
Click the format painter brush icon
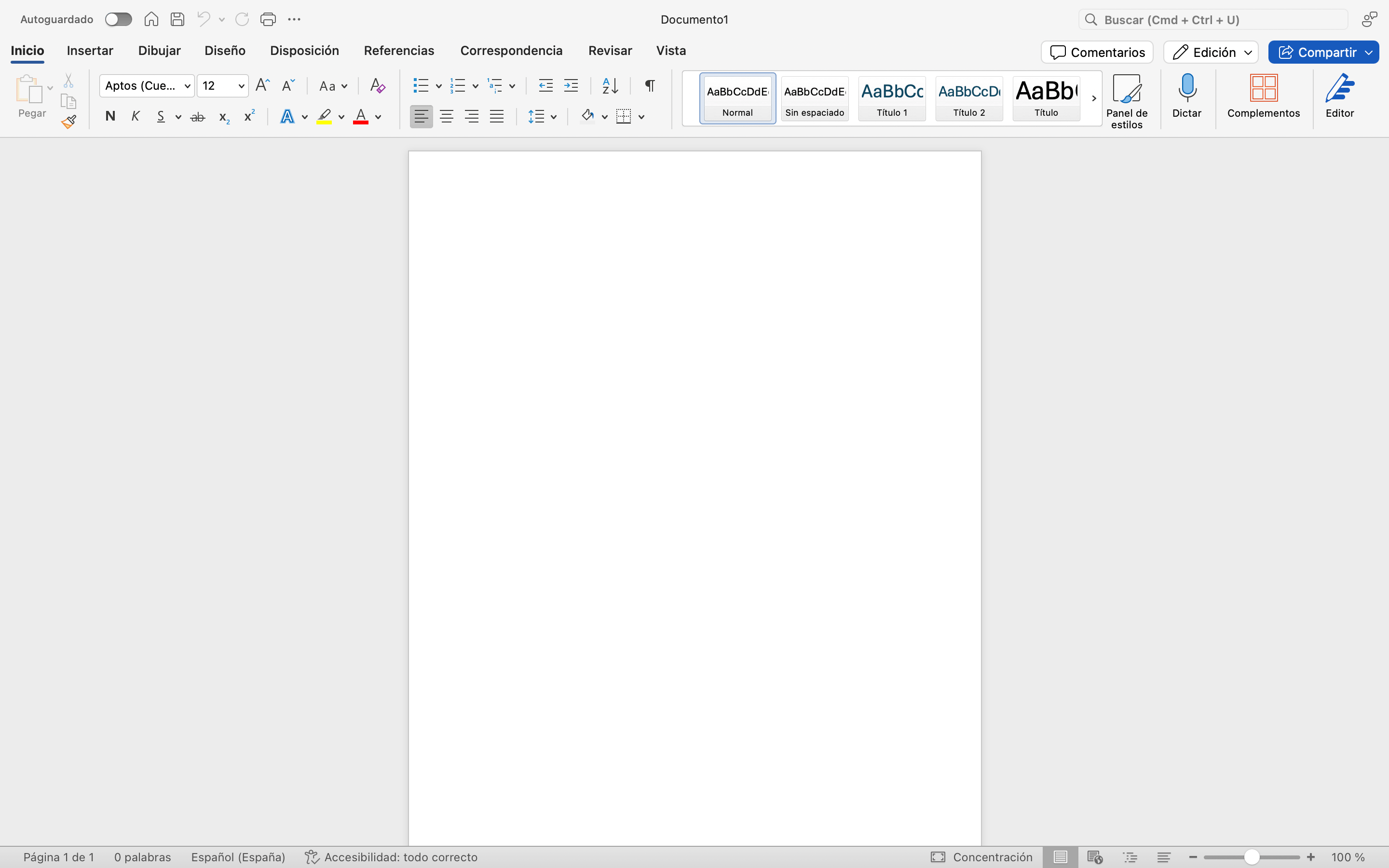69,122
